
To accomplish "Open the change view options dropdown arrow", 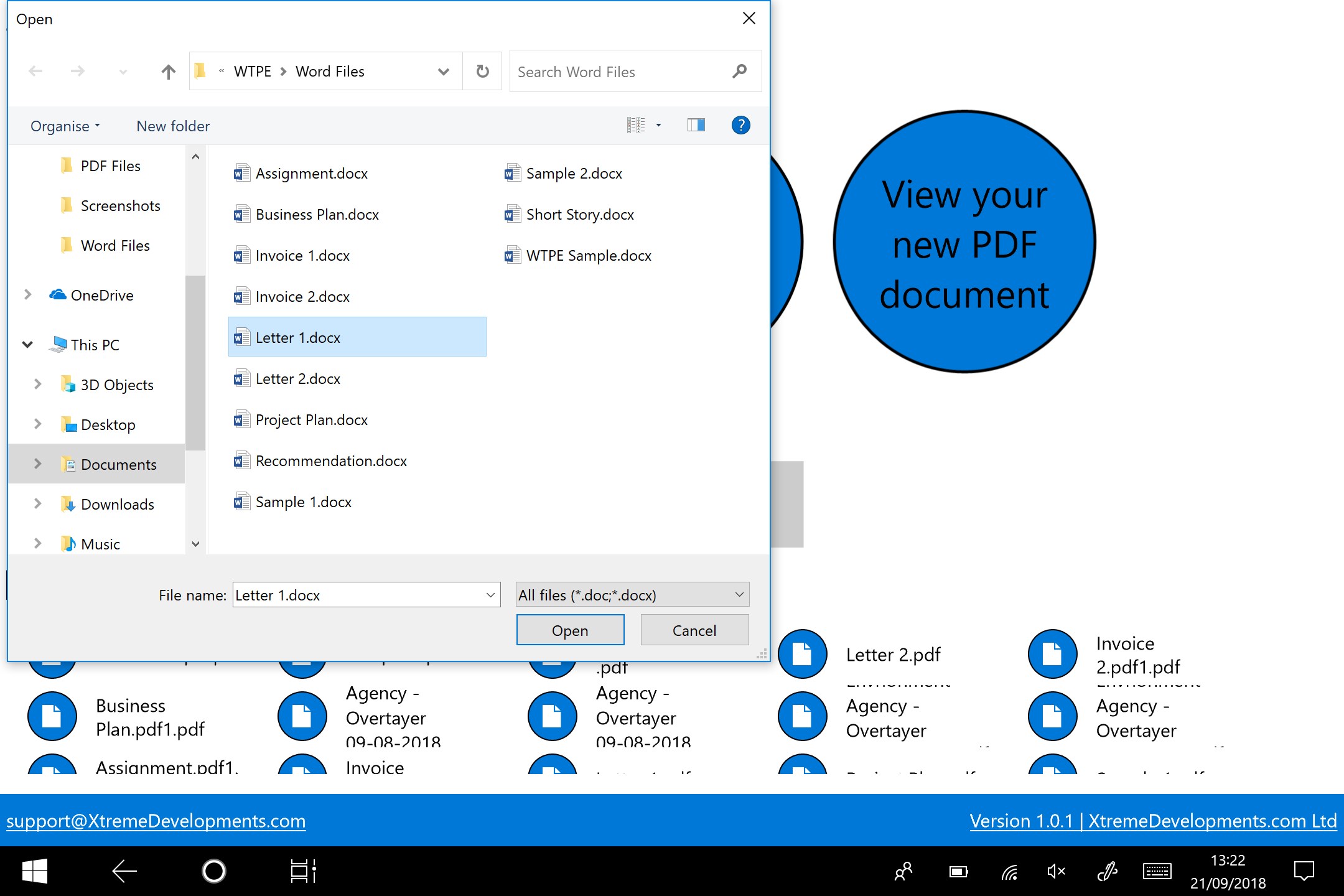I will (x=659, y=126).
